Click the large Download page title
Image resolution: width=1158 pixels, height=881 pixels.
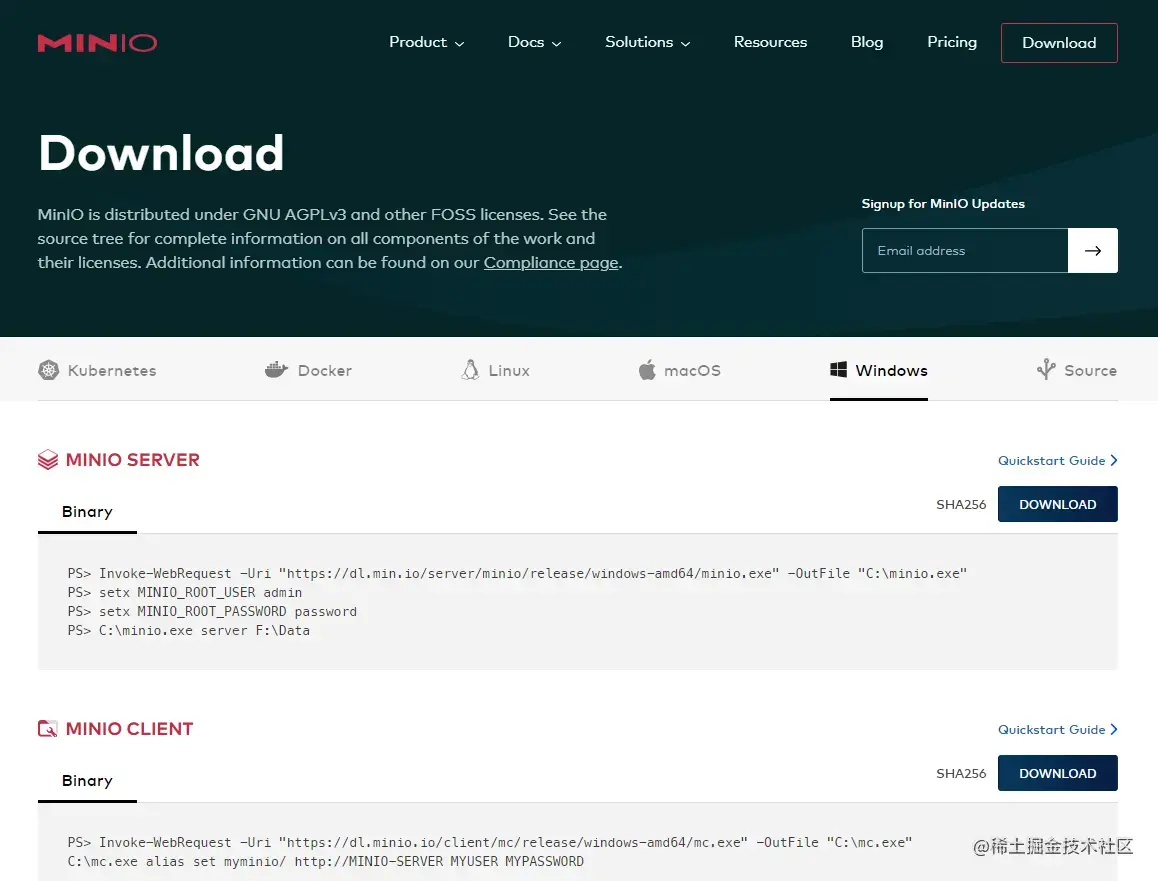(x=161, y=153)
